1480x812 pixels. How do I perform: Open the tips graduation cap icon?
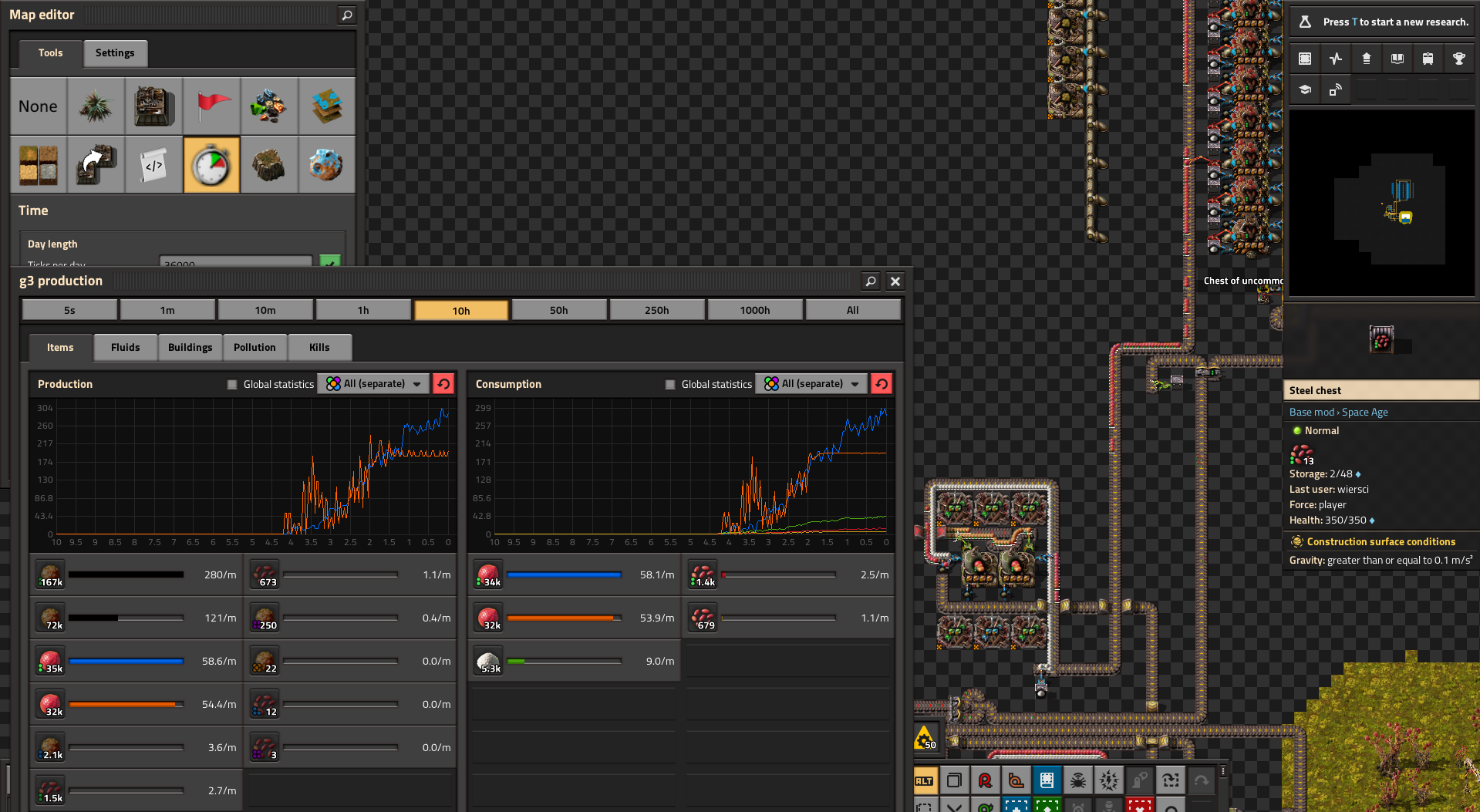[1305, 89]
